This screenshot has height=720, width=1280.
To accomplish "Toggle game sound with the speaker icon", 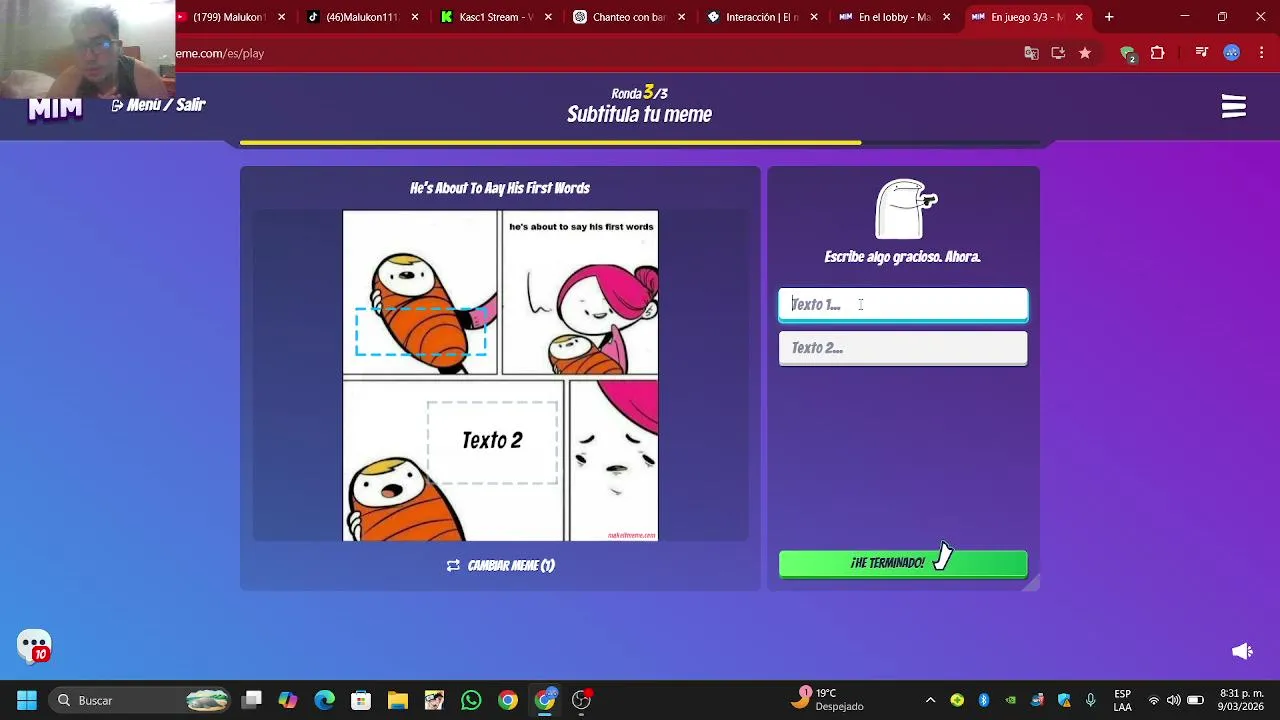I will 1242,651.
